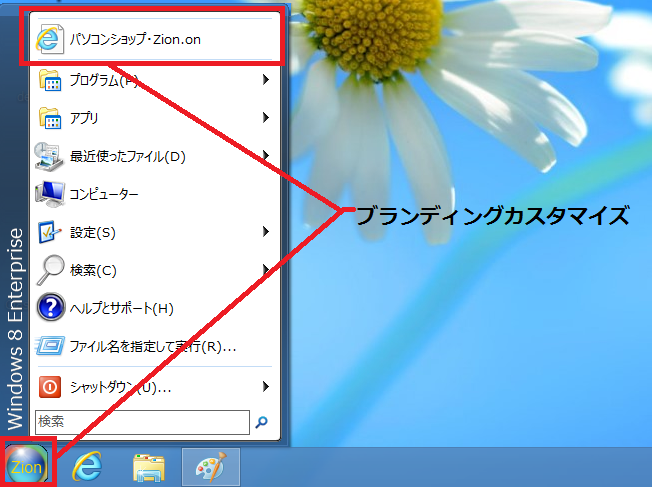Click the Run dialog icon
Screen dimensions: 652x488
click(x=50, y=346)
